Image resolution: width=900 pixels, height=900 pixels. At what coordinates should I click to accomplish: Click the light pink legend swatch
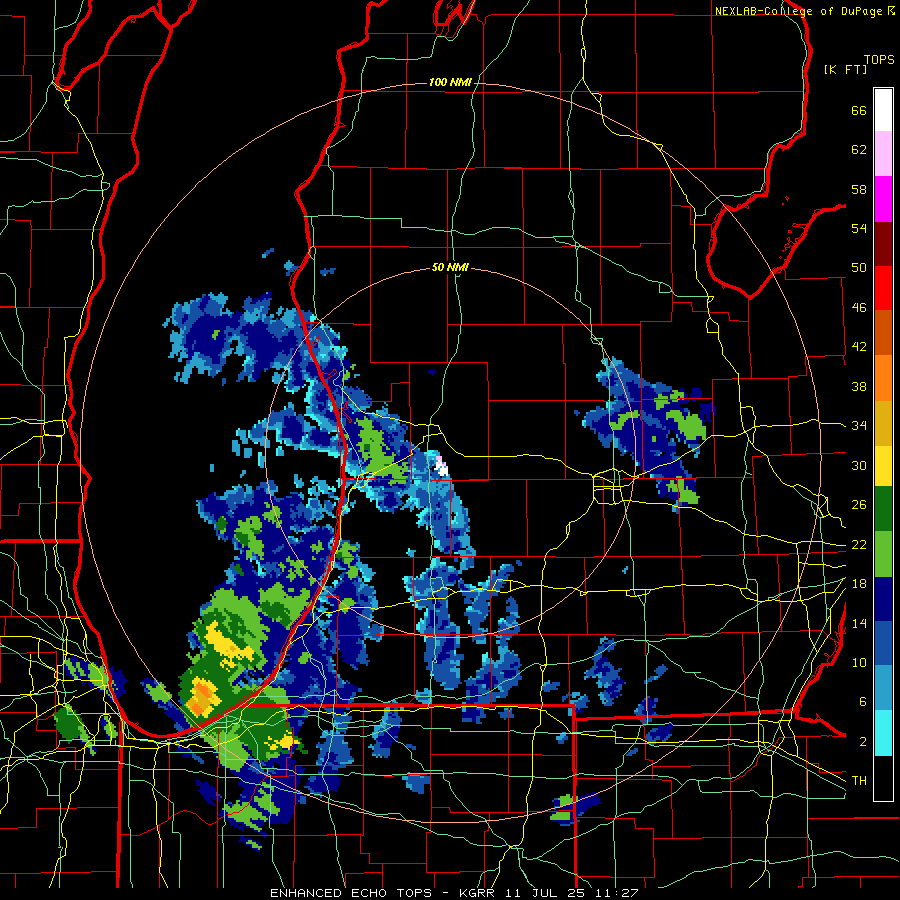pyautogui.click(x=883, y=153)
